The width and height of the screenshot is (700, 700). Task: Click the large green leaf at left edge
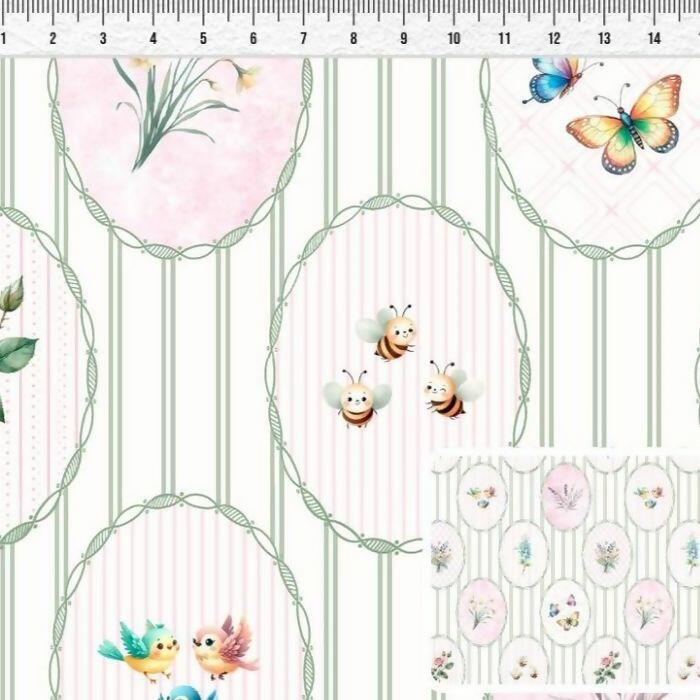[x=16, y=354]
